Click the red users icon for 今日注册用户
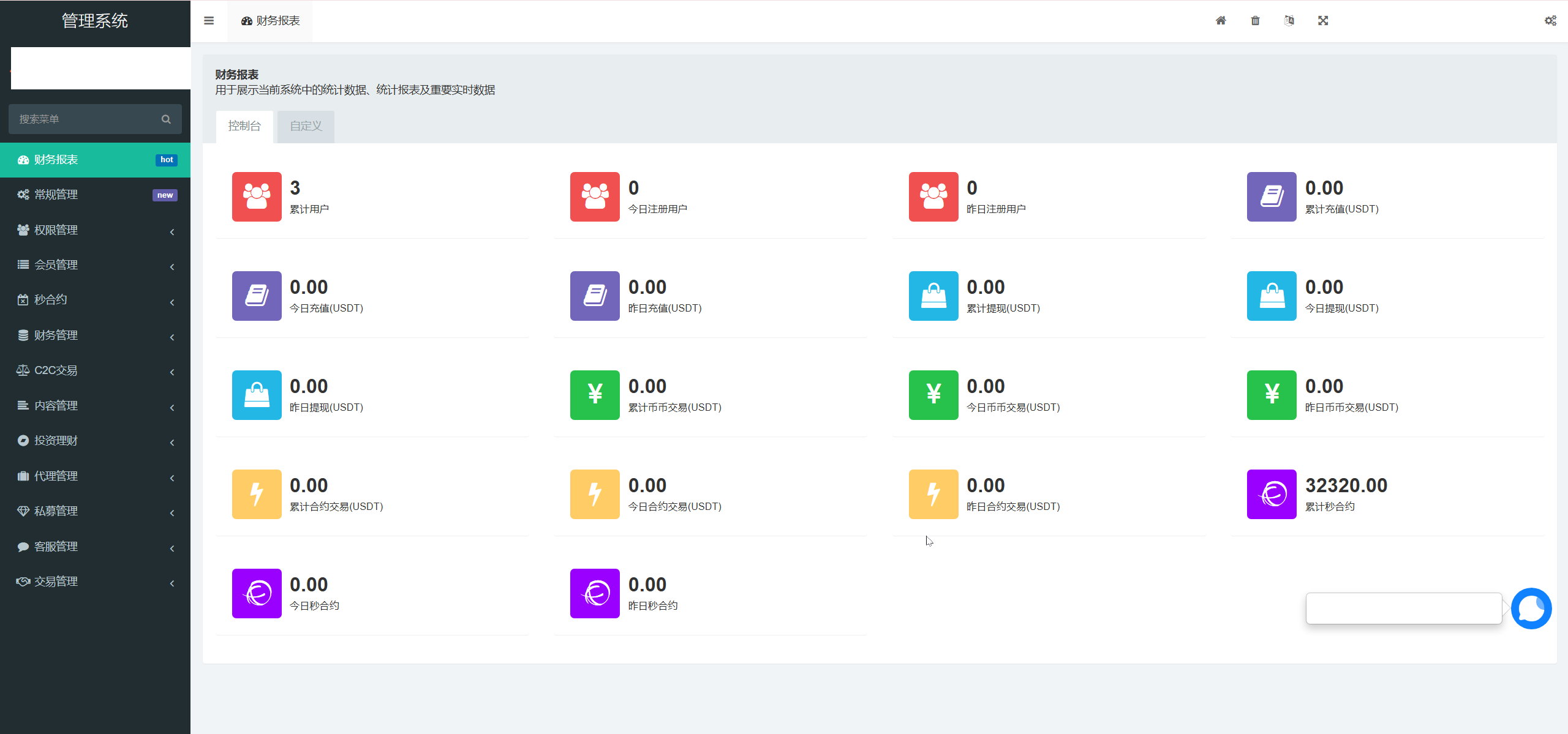This screenshot has height=734, width=1568. pyautogui.click(x=595, y=197)
